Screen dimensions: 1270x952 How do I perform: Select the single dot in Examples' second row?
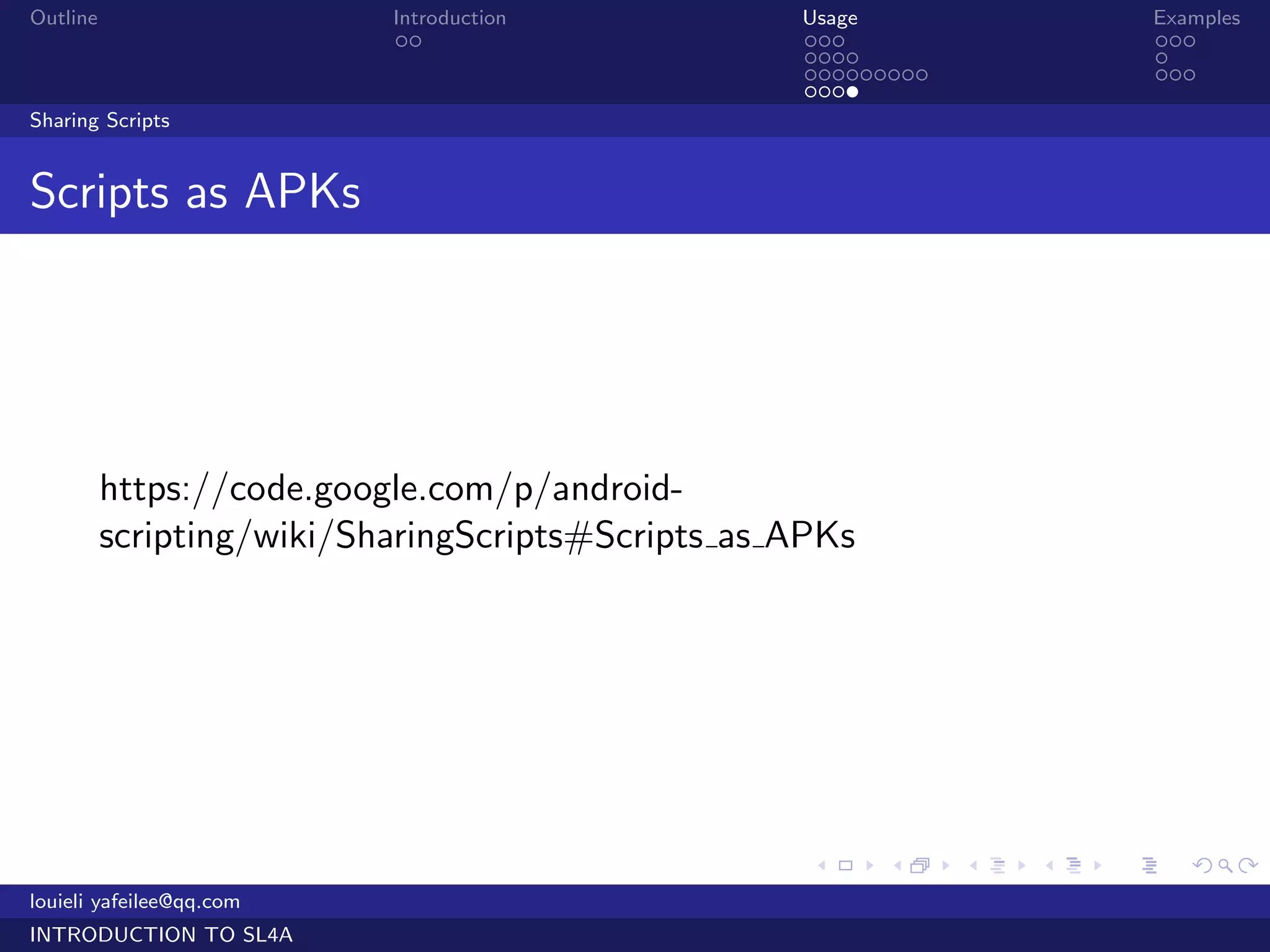pyautogui.click(x=1161, y=58)
